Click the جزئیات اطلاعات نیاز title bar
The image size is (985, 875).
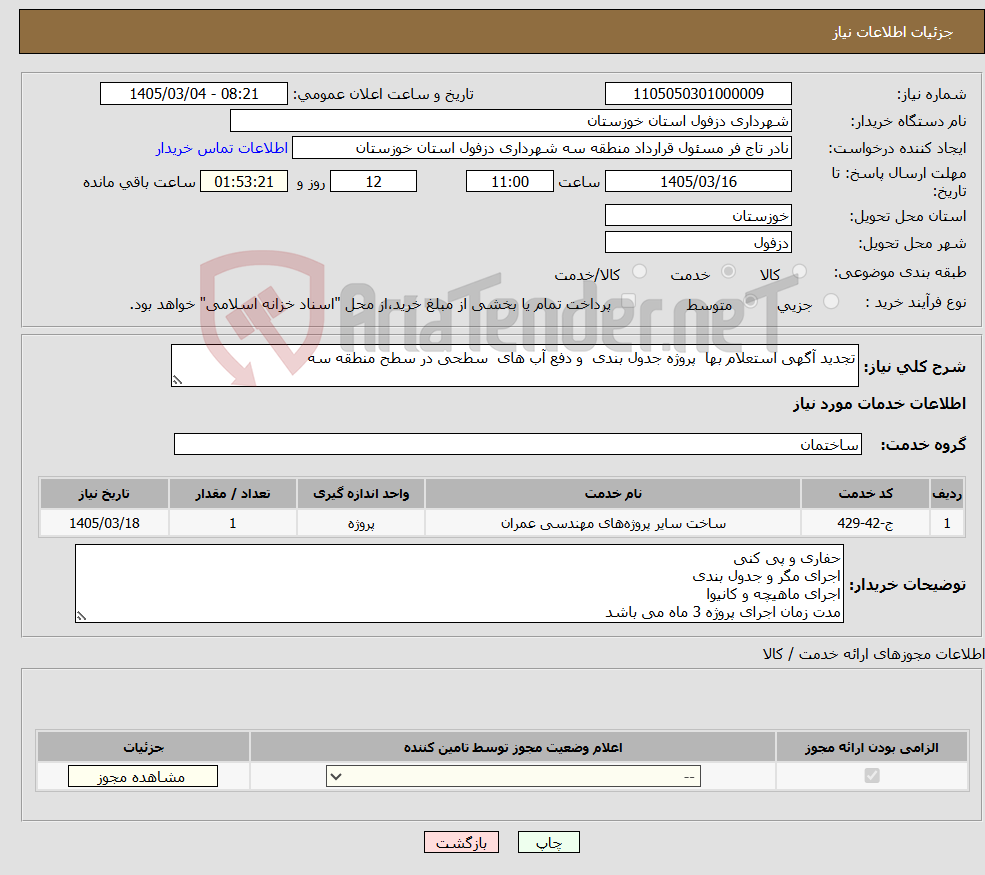[502, 31]
